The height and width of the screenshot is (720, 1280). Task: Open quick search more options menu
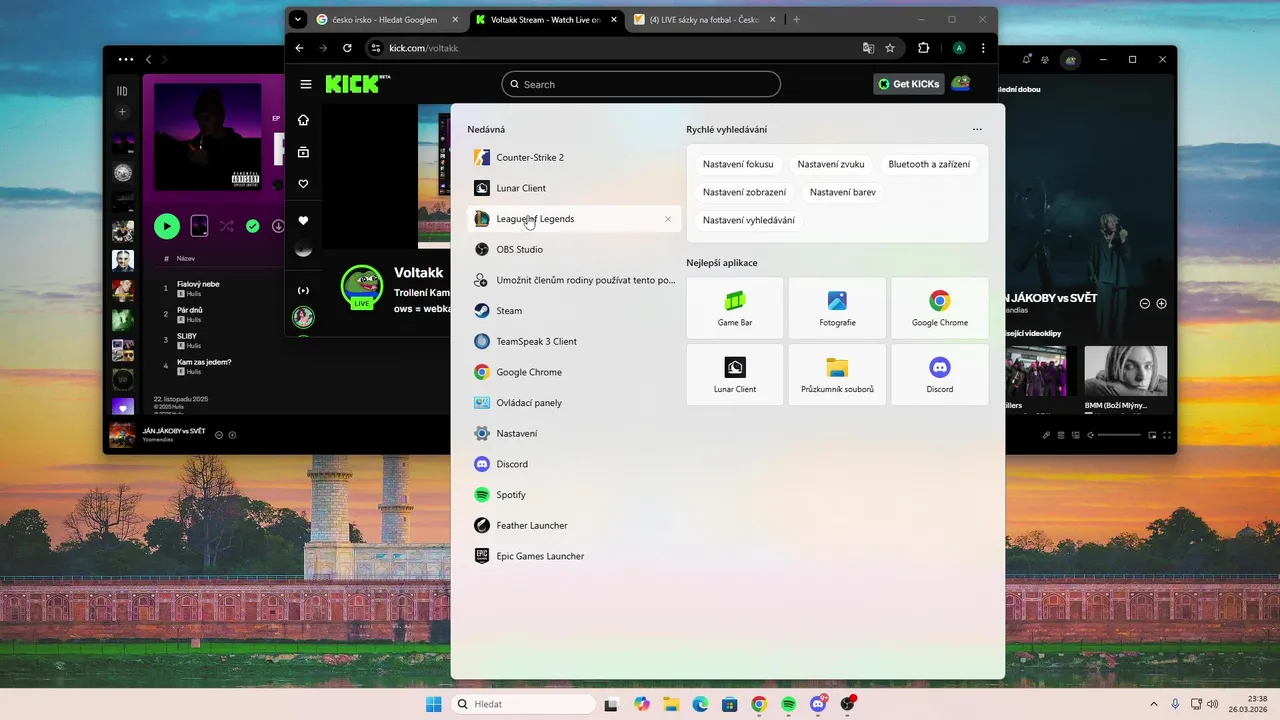(x=977, y=129)
